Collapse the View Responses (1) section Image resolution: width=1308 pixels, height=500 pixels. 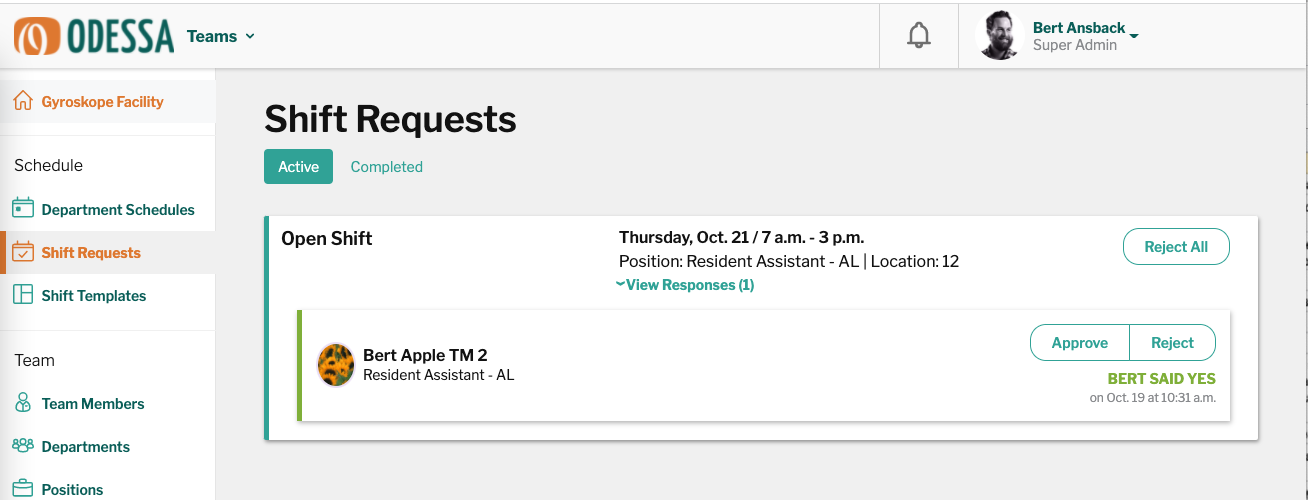click(x=685, y=285)
